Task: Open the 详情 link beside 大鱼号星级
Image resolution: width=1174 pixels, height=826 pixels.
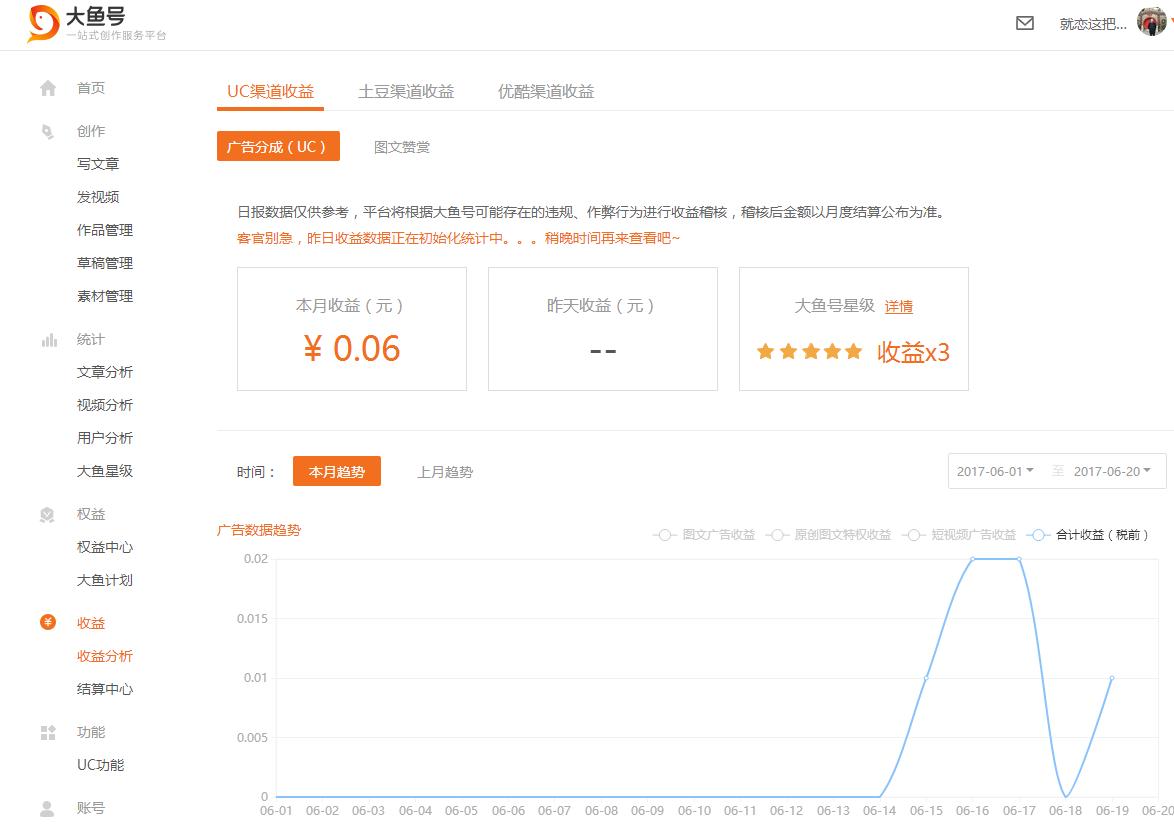Action: click(898, 307)
